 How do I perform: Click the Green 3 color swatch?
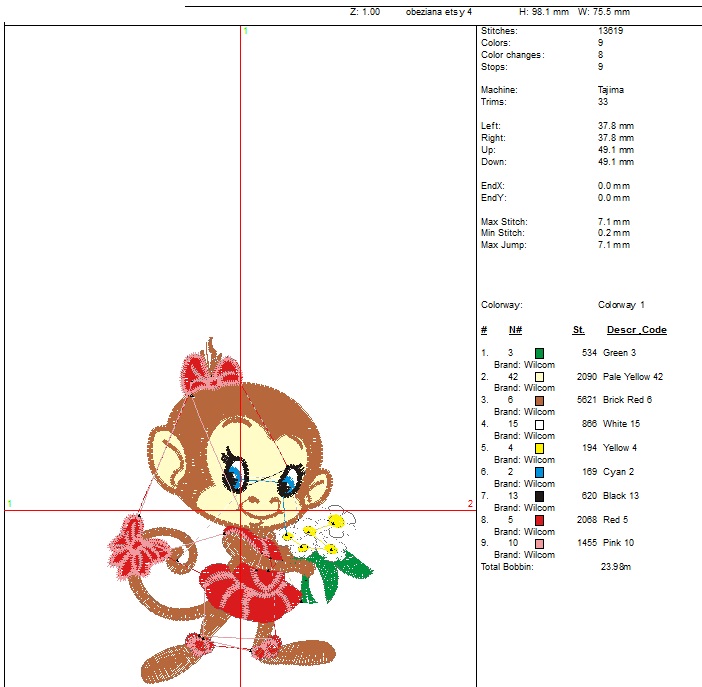point(539,353)
